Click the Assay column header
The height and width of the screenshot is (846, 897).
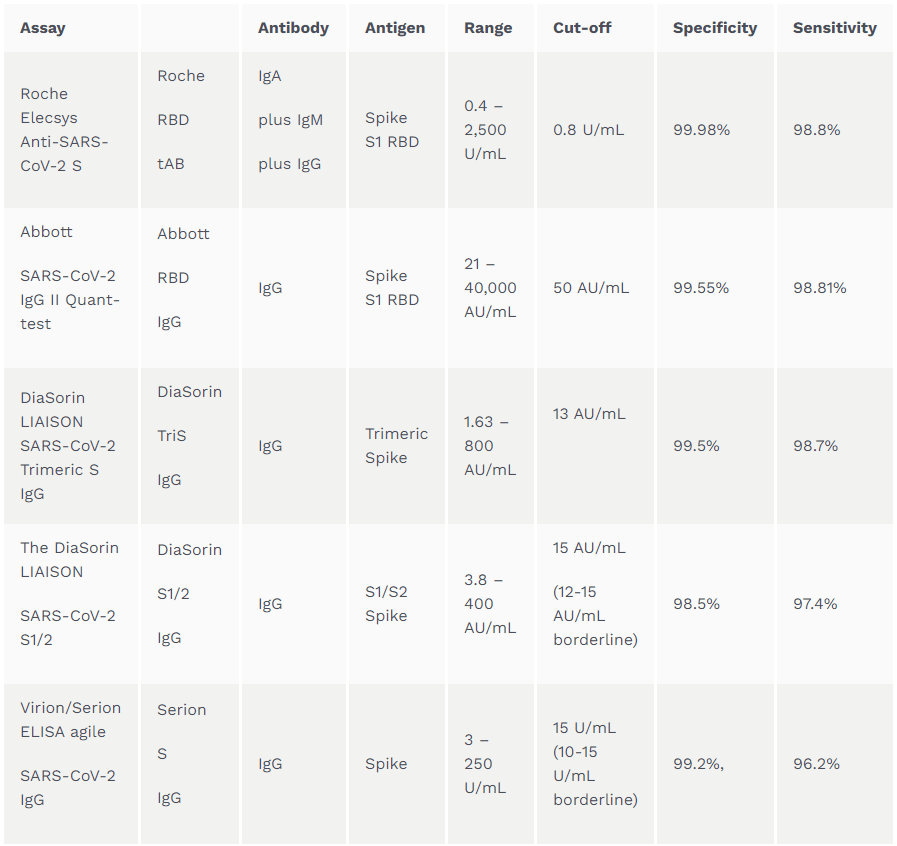(x=43, y=28)
